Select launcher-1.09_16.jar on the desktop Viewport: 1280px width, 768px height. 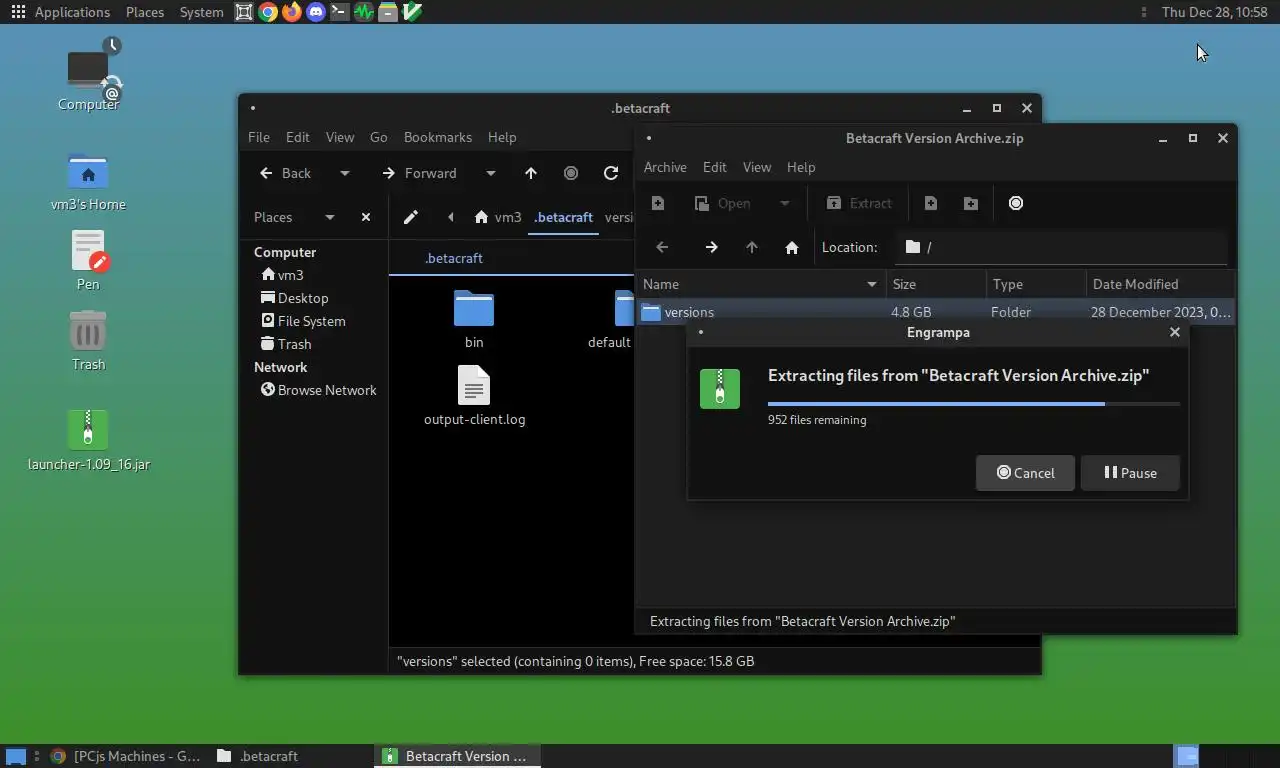pyautogui.click(x=88, y=440)
